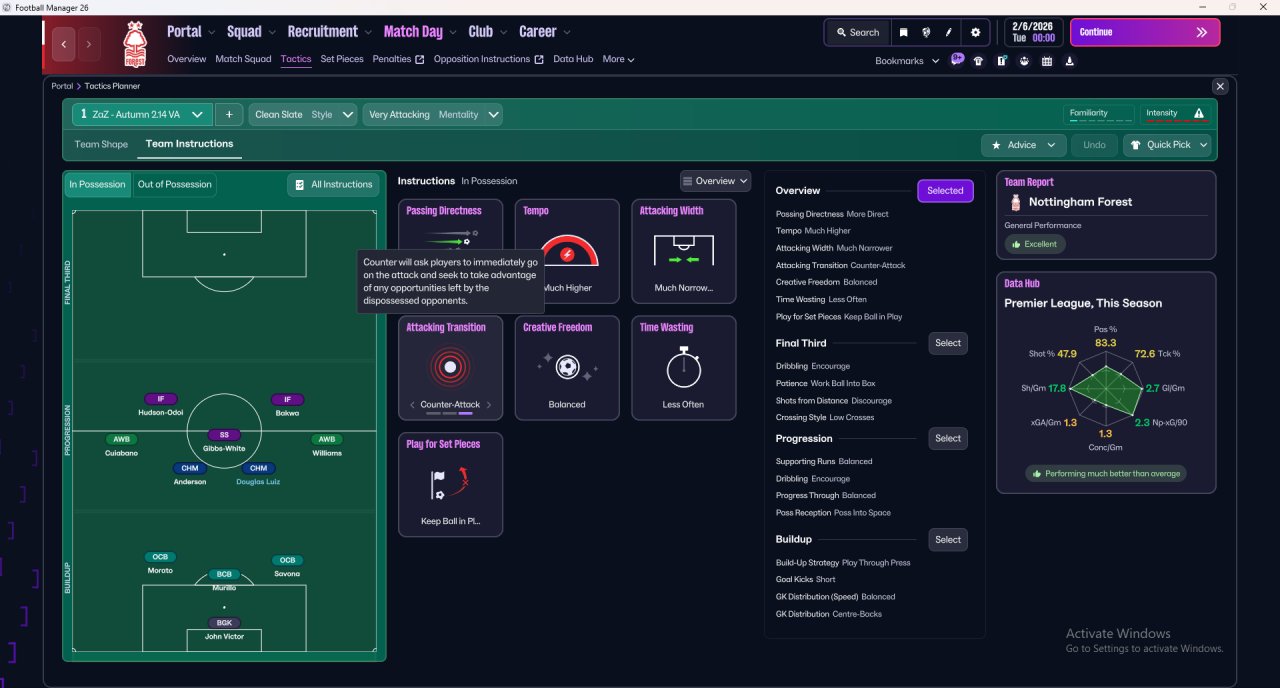1280x688 pixels.
Task: Open the Match Day menu
Action: (420, 32)
